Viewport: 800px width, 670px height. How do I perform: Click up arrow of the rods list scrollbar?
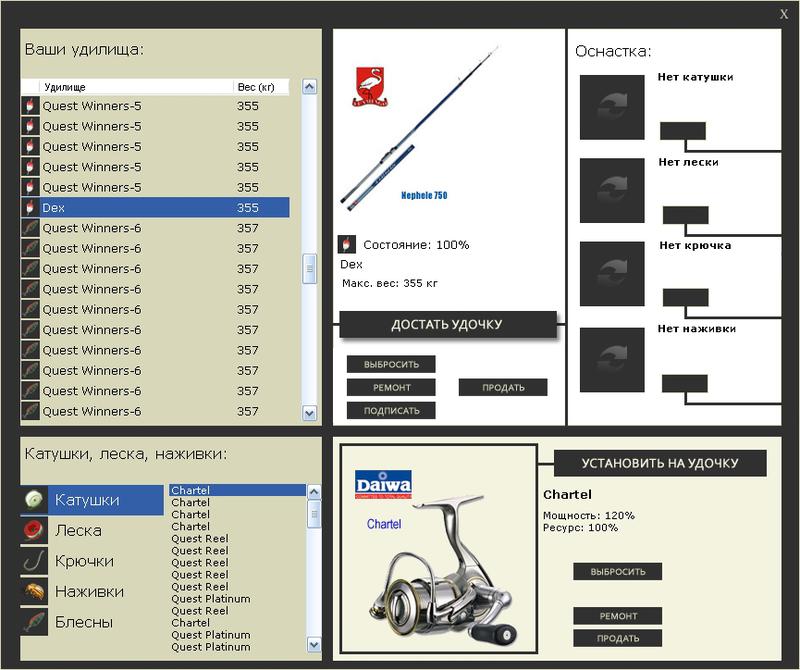309,87
